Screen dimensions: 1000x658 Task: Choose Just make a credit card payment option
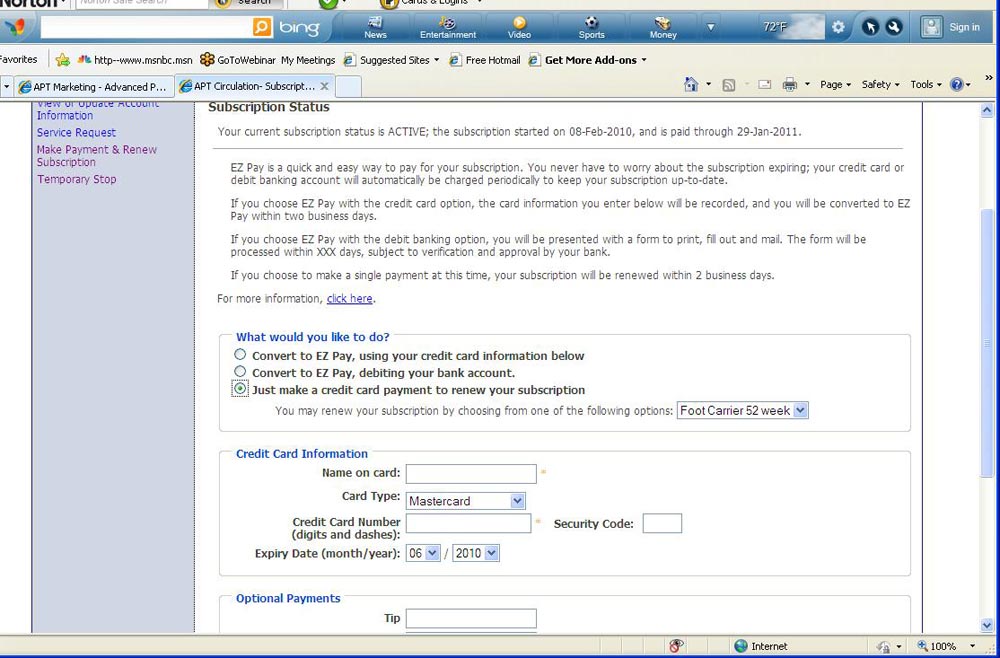pos(240,389)
